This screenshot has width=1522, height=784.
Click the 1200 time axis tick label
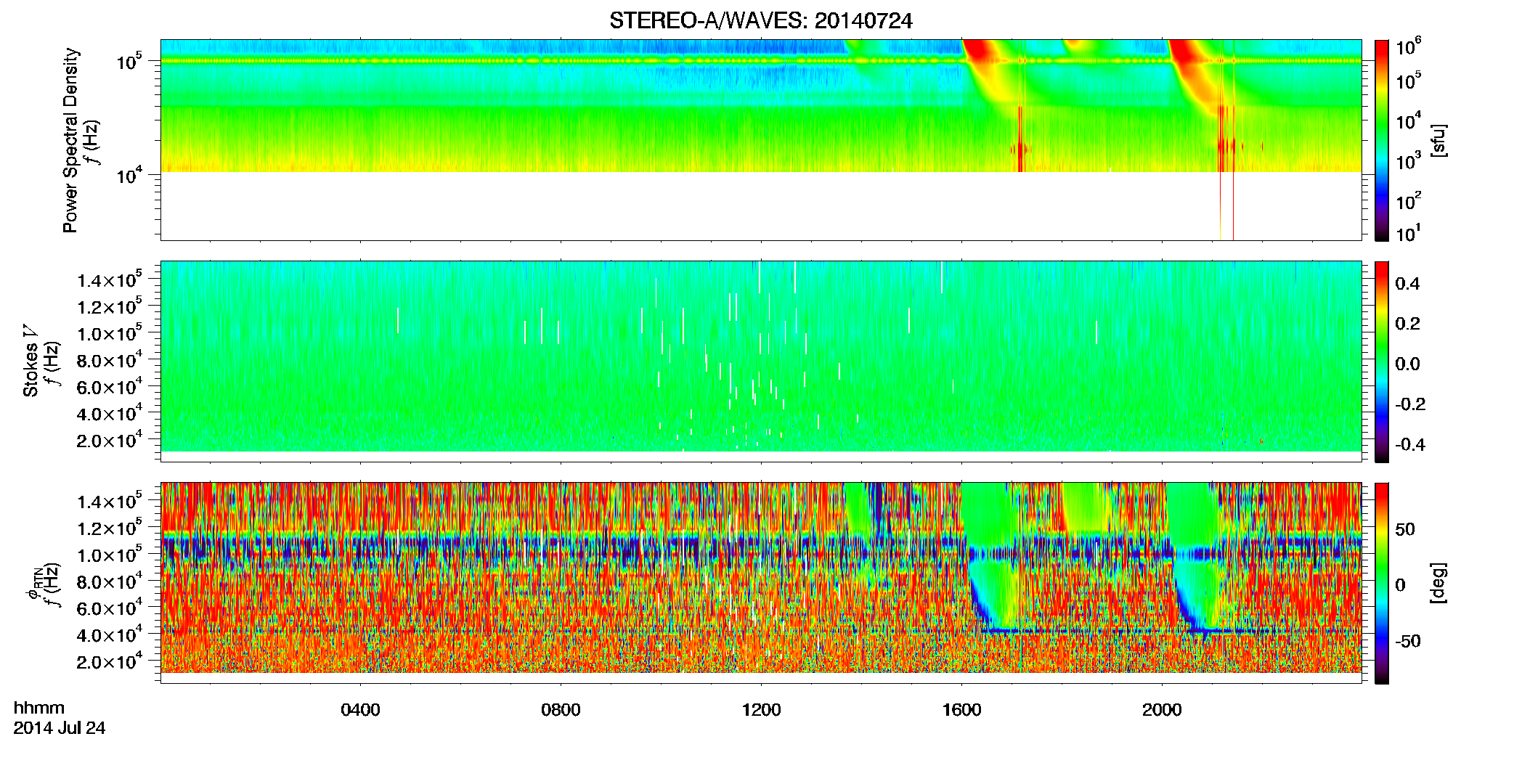(x=761, y=710)
